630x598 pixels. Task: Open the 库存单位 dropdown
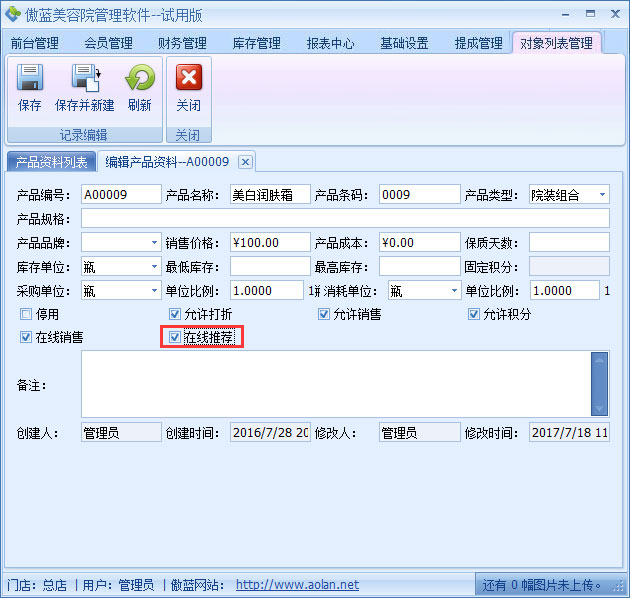[x=154, y=266]
